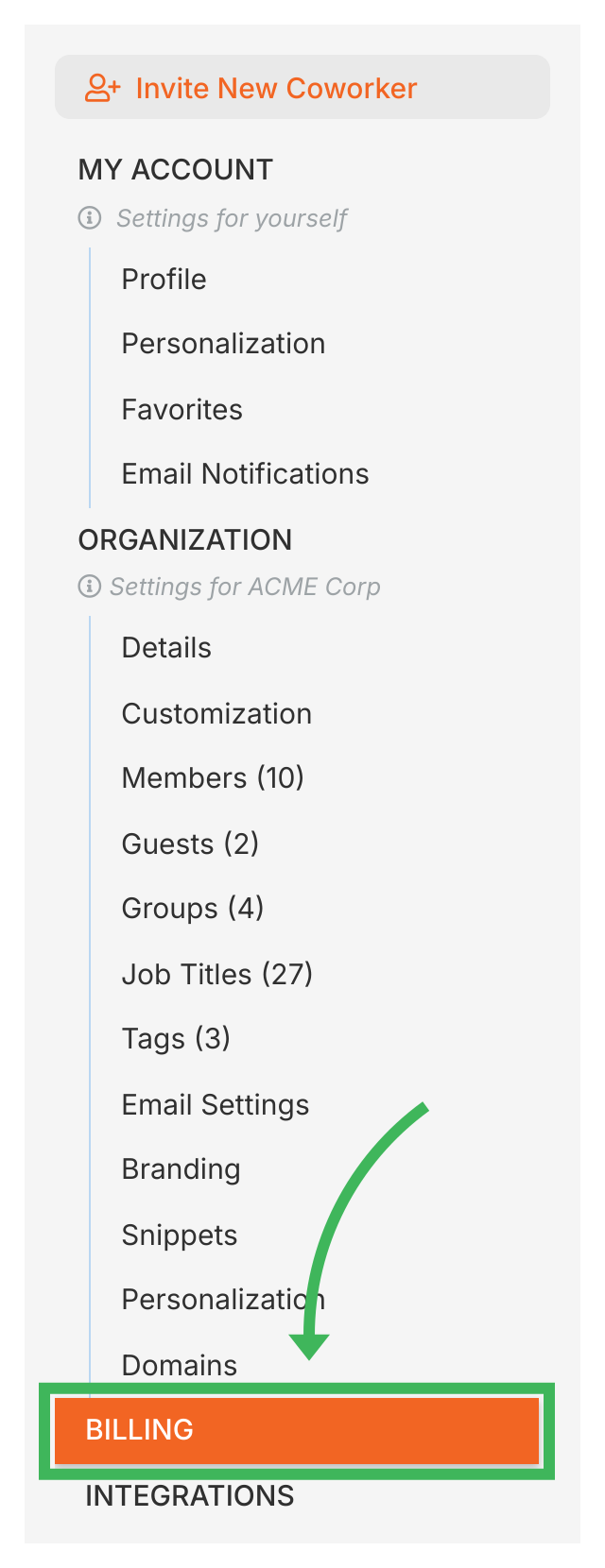Open organization Details page
The height and width of the screenshot is (1568, 605).
(x=166, y=648)
